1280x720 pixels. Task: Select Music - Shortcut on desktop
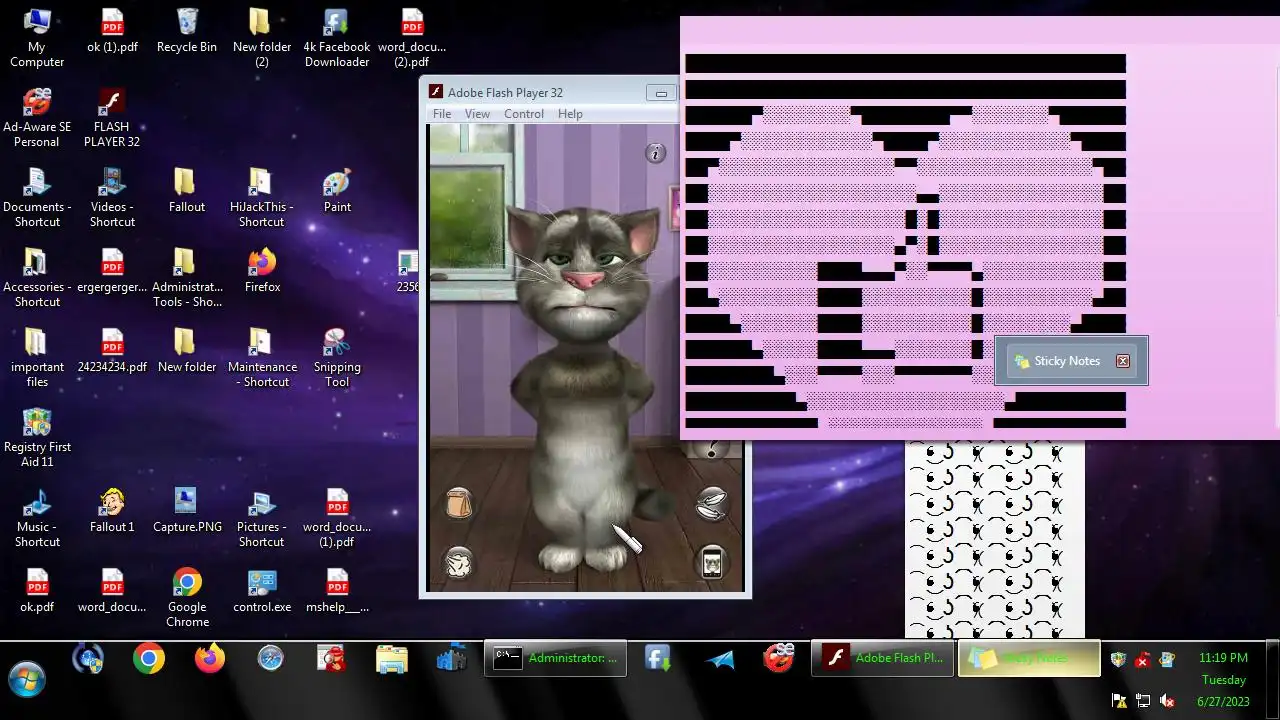point(37,518)
